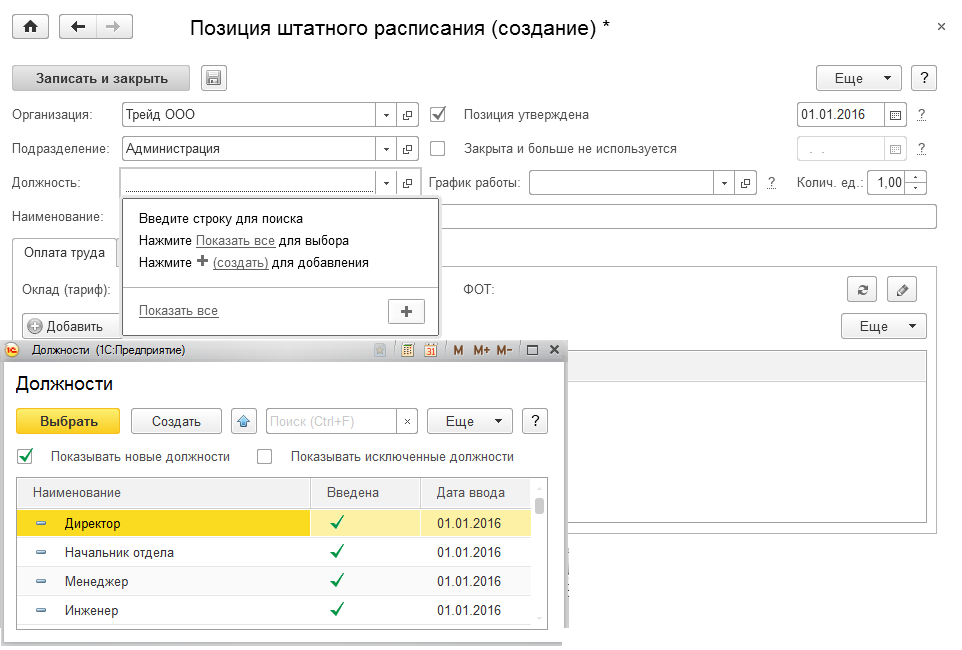Image resolution: width=962 pixels, height=650 pixels.
Task: Click the pencil edit icon near ФОТ
Action: coord(902,290)
